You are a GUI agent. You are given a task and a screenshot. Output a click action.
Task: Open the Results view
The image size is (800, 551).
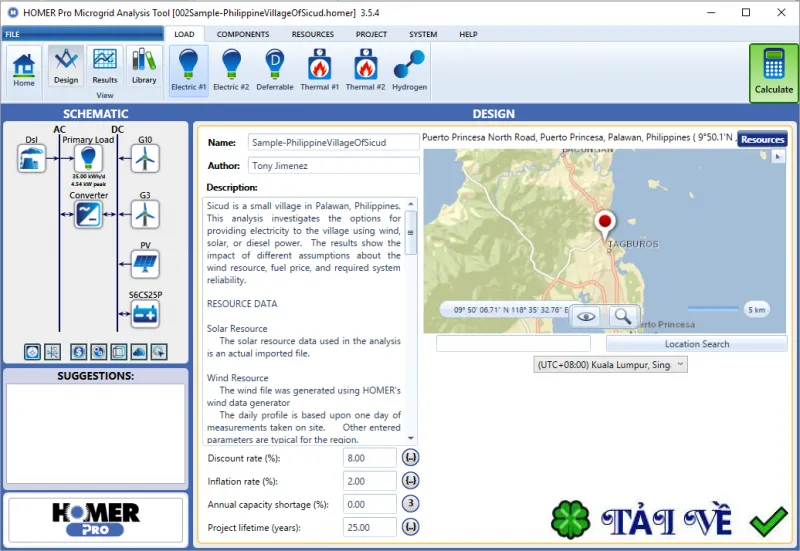click(105, 66)
